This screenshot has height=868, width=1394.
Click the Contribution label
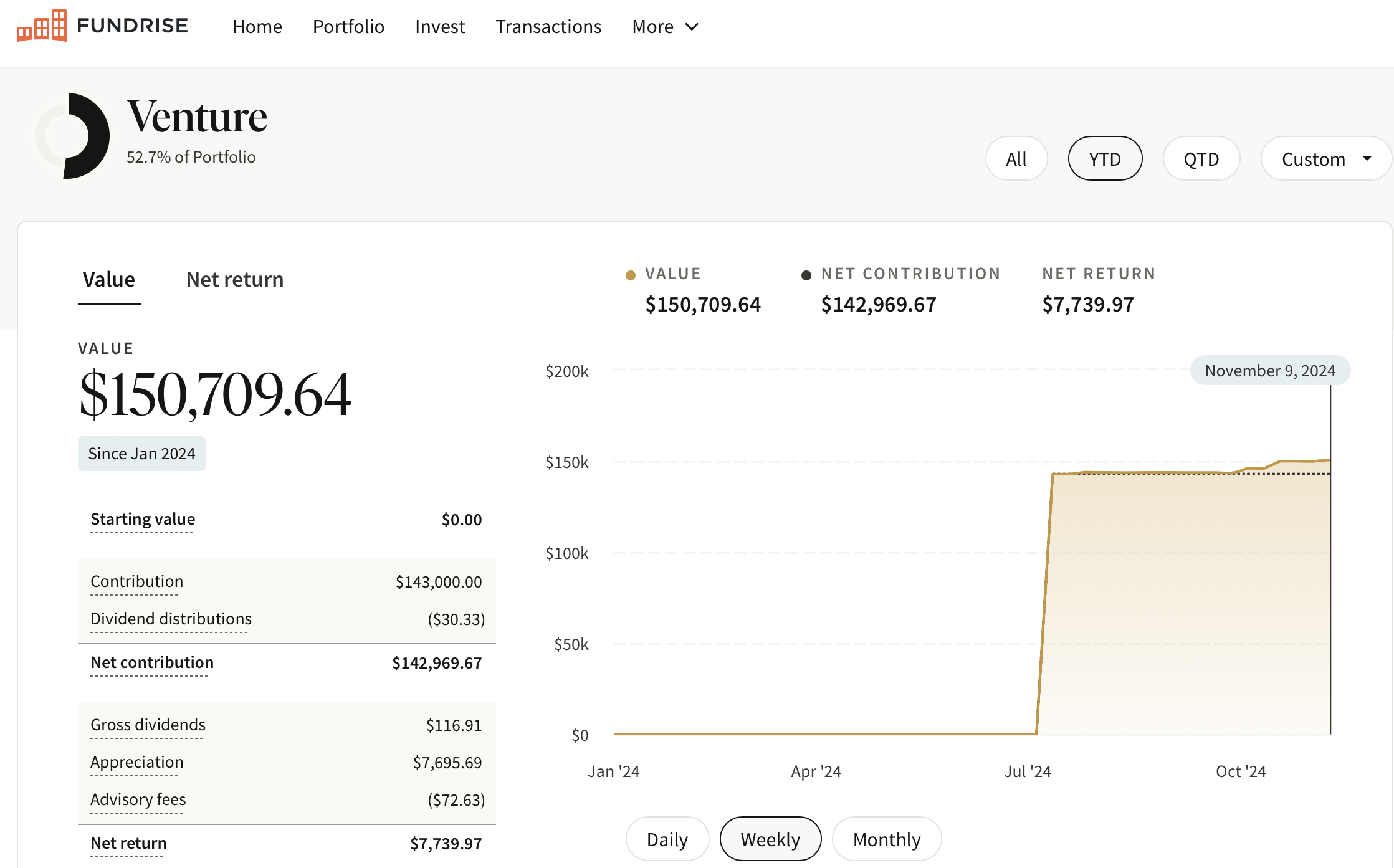pos(137,581)
